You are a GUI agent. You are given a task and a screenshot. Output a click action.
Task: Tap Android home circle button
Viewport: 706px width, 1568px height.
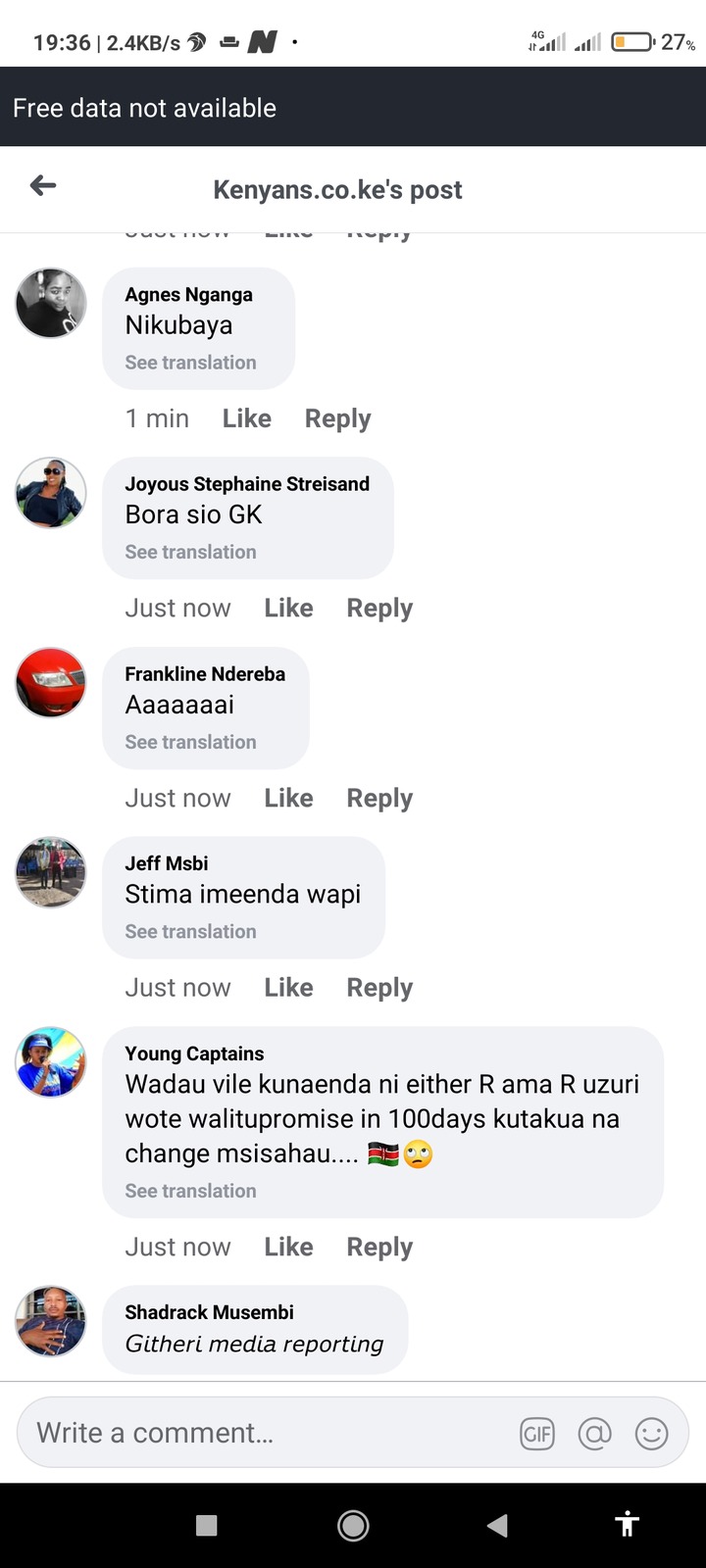353,1525
